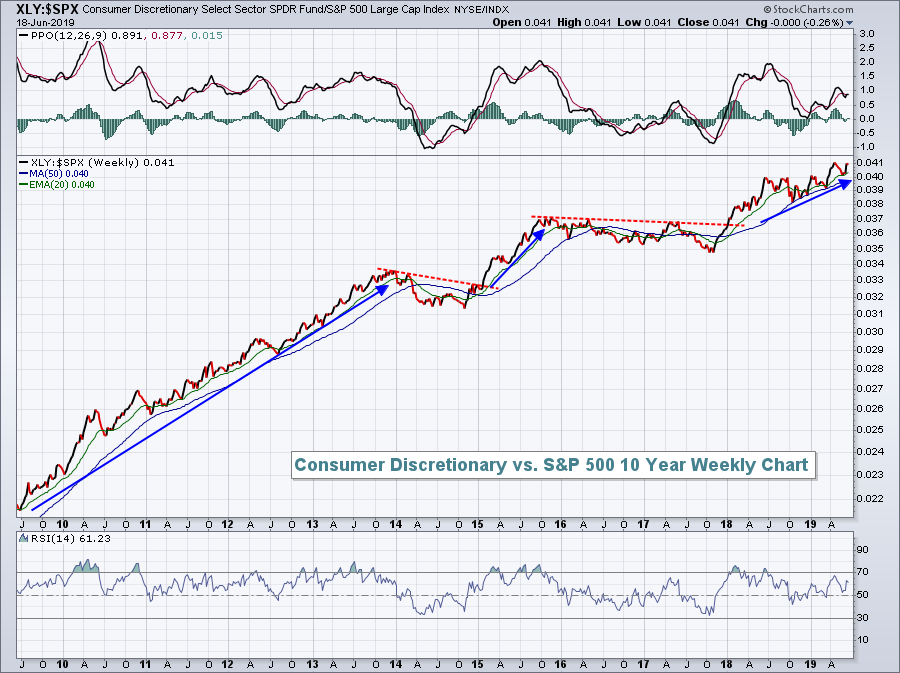Click the blue MA(50) legend line swatch
This screenshot has height=673, width=900.
(24, 174)
